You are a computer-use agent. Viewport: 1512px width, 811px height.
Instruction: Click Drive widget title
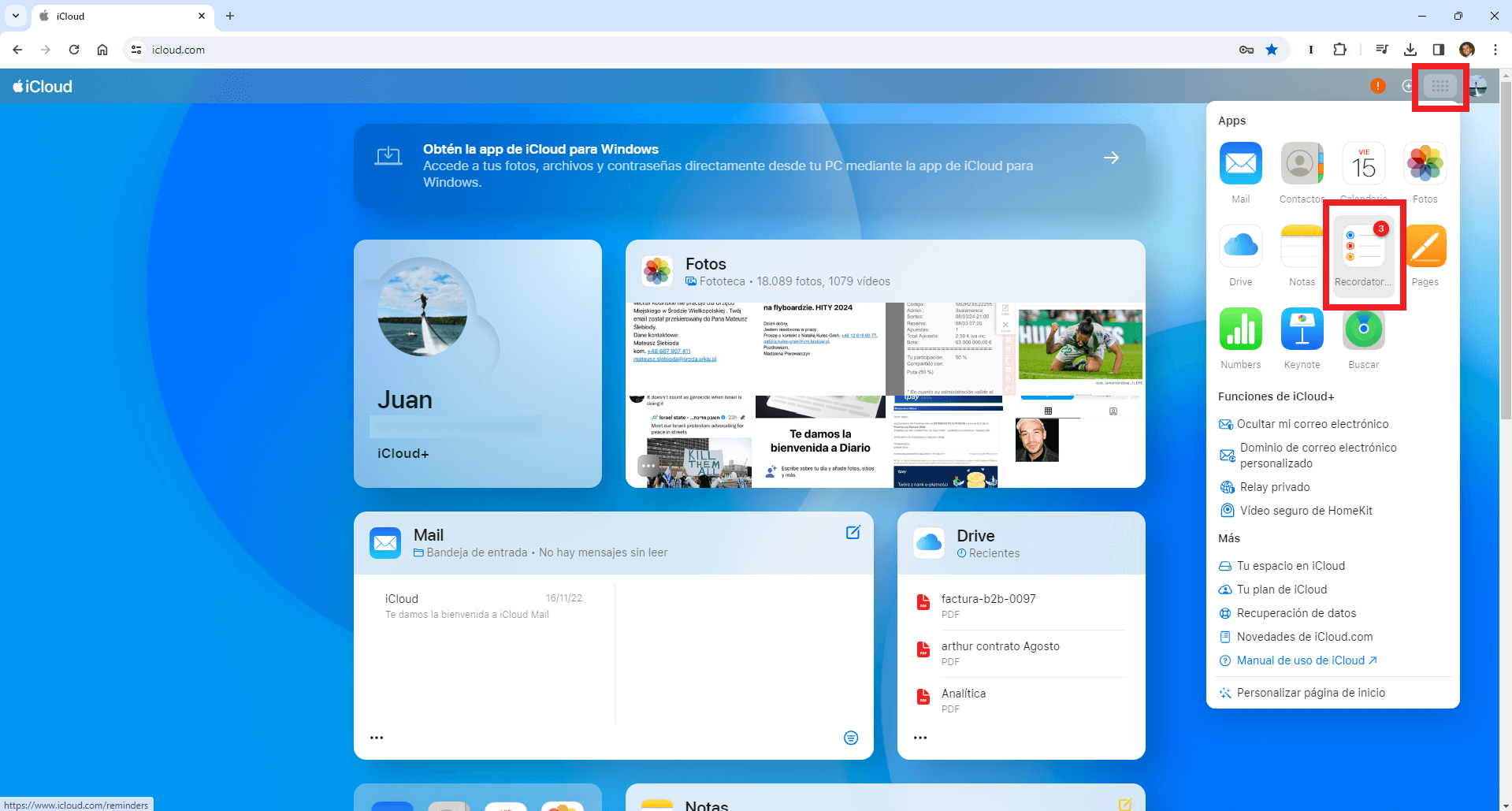(x=975, y=536)
